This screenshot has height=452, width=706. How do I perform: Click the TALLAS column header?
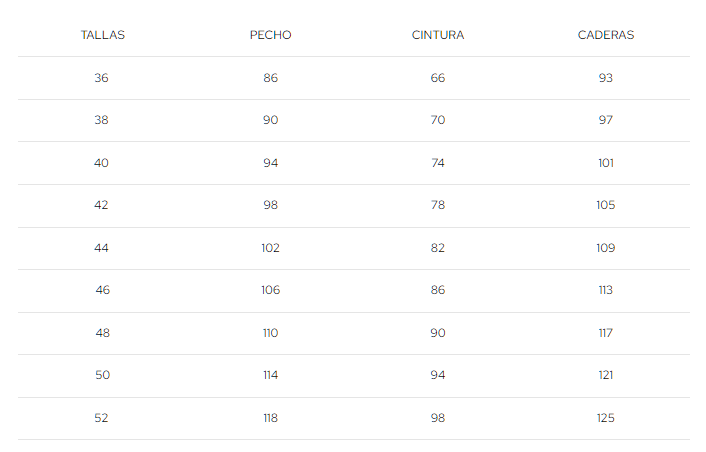click(102, 35)
